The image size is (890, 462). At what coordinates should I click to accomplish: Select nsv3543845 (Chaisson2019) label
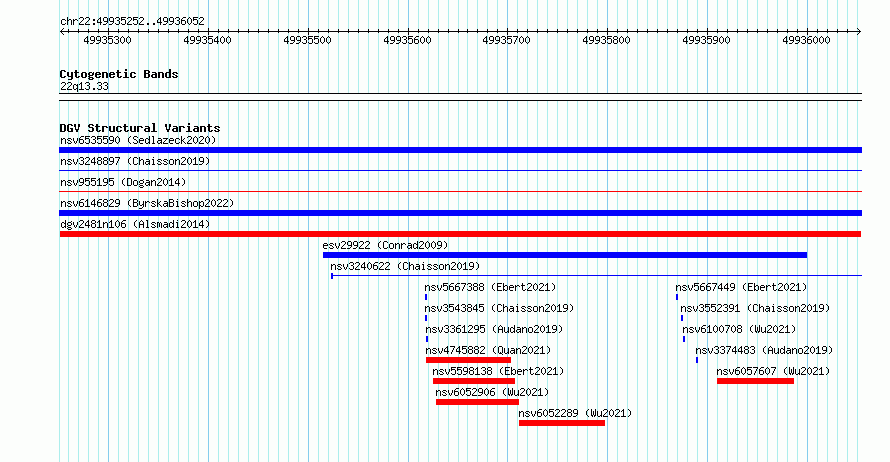coord(499,308)
